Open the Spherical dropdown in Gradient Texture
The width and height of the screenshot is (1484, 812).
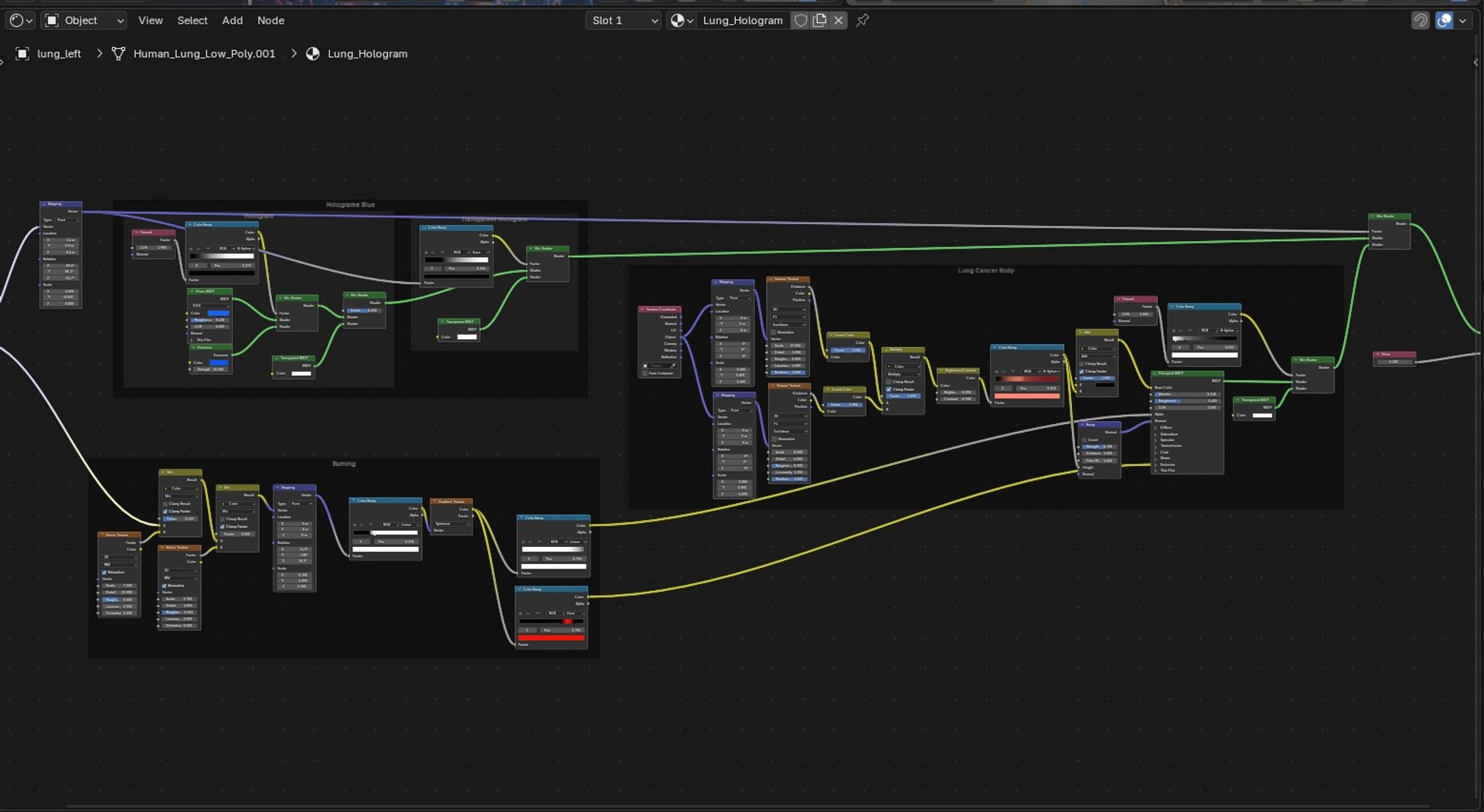pos(451,524)
